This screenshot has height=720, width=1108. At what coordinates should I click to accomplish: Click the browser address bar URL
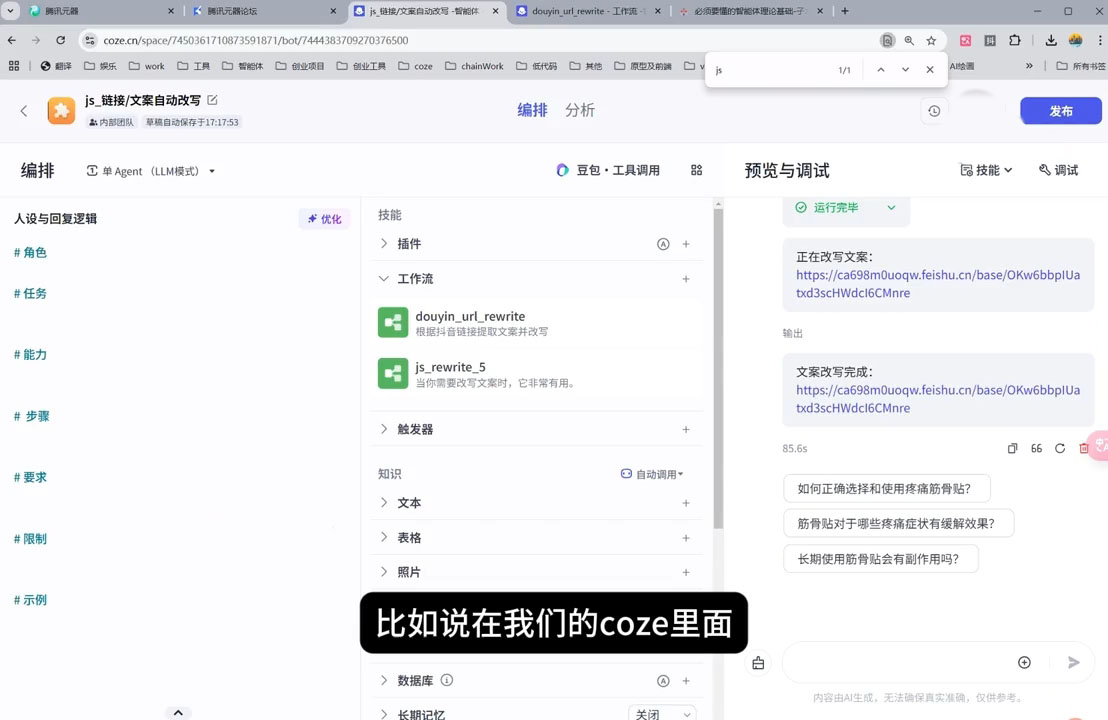tap(256, 40)
